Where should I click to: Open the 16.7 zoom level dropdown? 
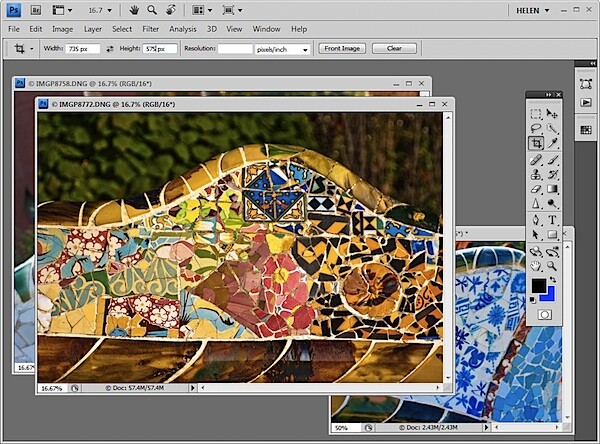point(100,10)
